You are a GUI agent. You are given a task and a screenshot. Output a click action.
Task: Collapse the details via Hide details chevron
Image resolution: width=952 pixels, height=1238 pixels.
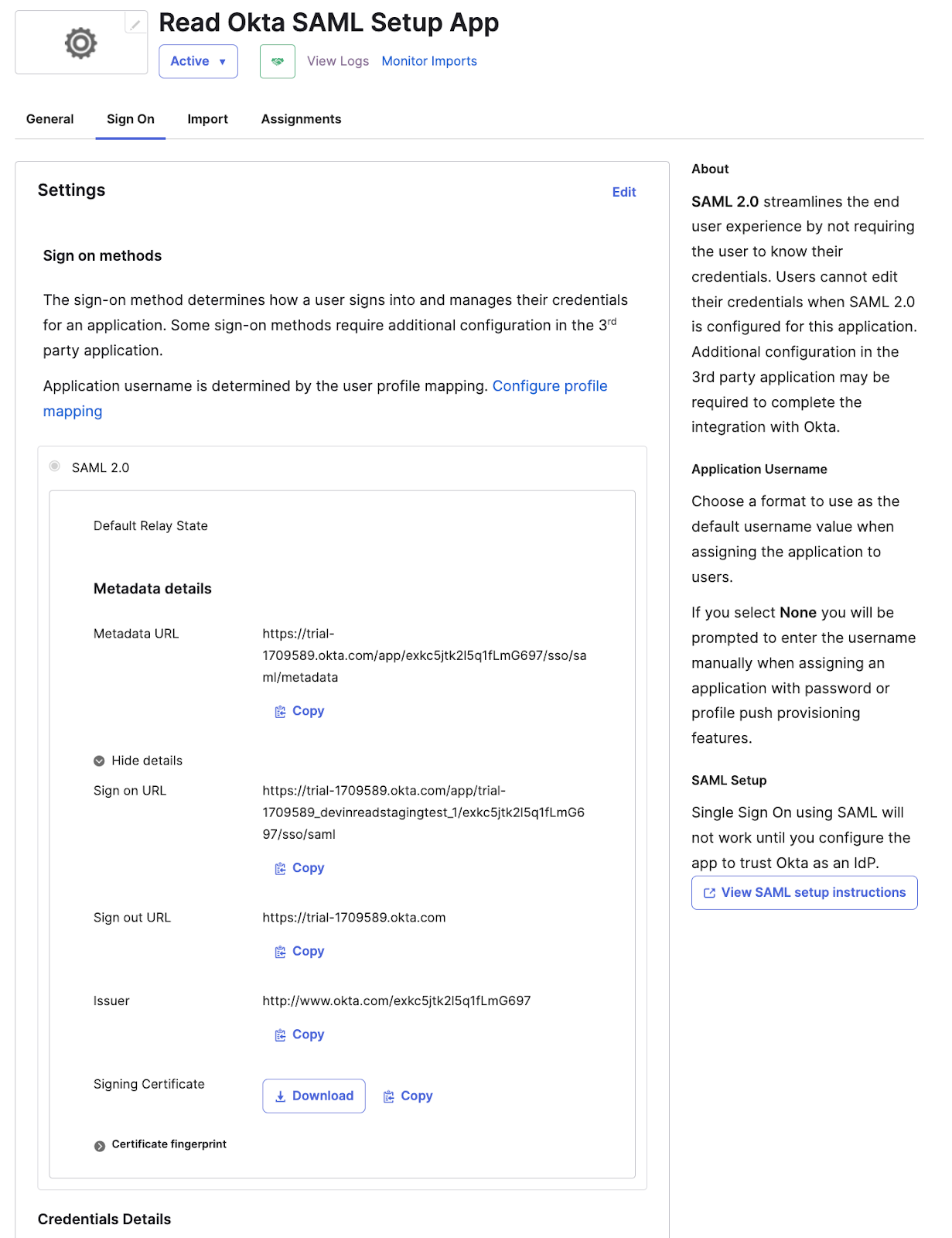pos(98,761)
